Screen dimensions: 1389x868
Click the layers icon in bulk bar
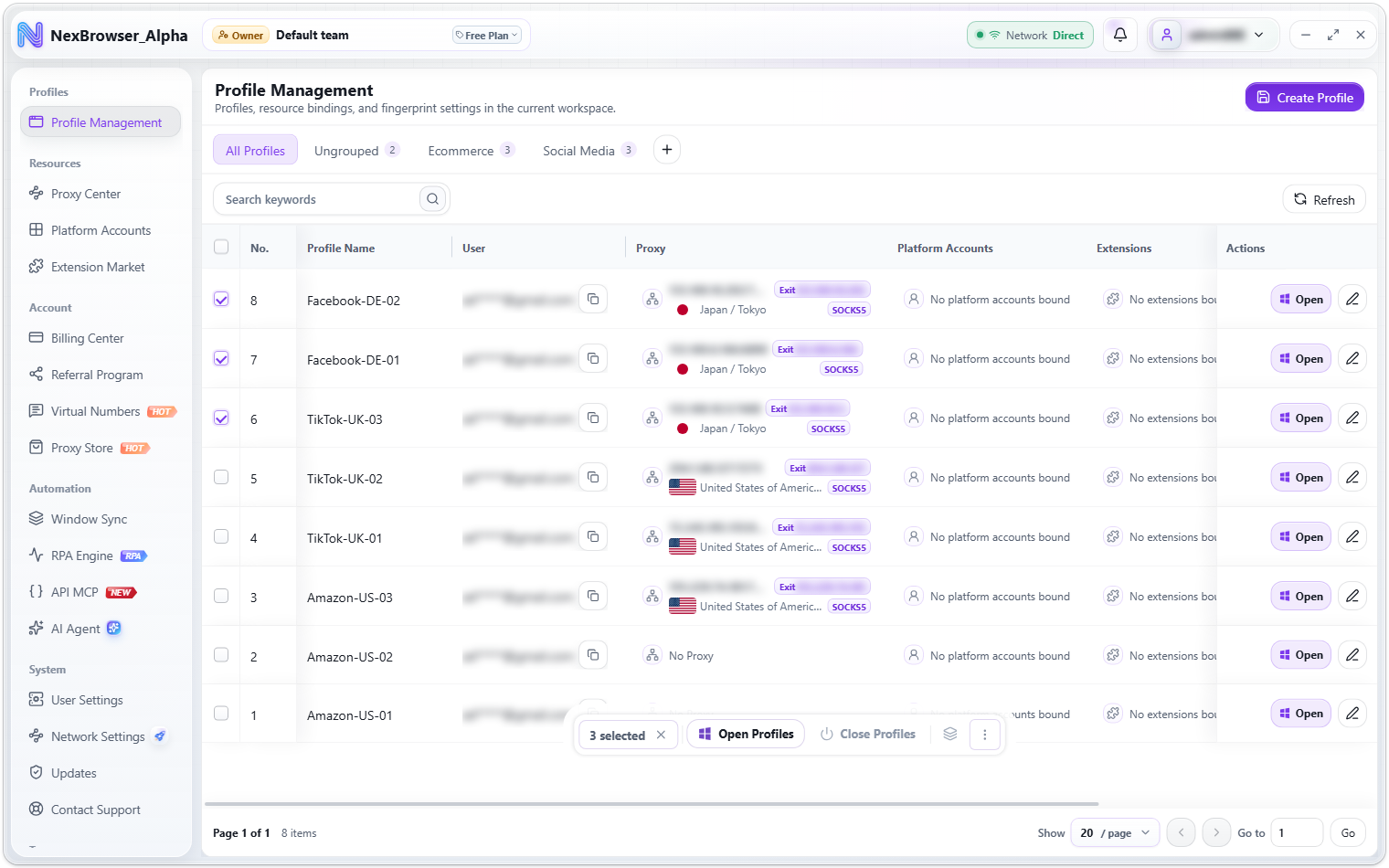tap(950, 734)
